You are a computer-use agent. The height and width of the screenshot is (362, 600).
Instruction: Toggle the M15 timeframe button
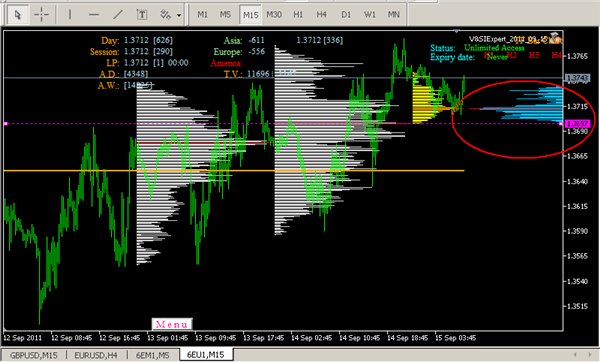click(x=251, y=15)
